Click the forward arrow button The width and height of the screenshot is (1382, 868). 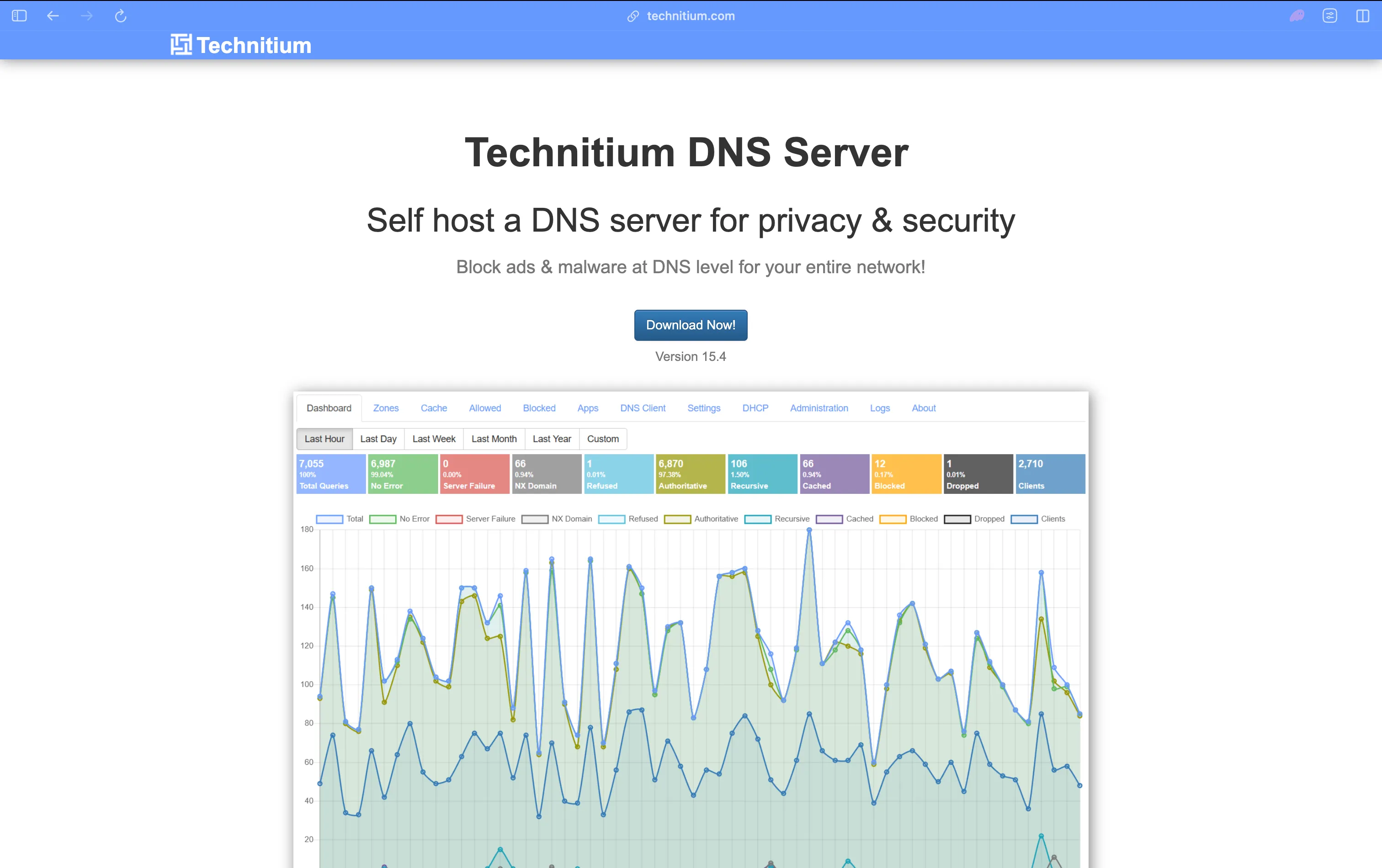click(x=87, y=16)
